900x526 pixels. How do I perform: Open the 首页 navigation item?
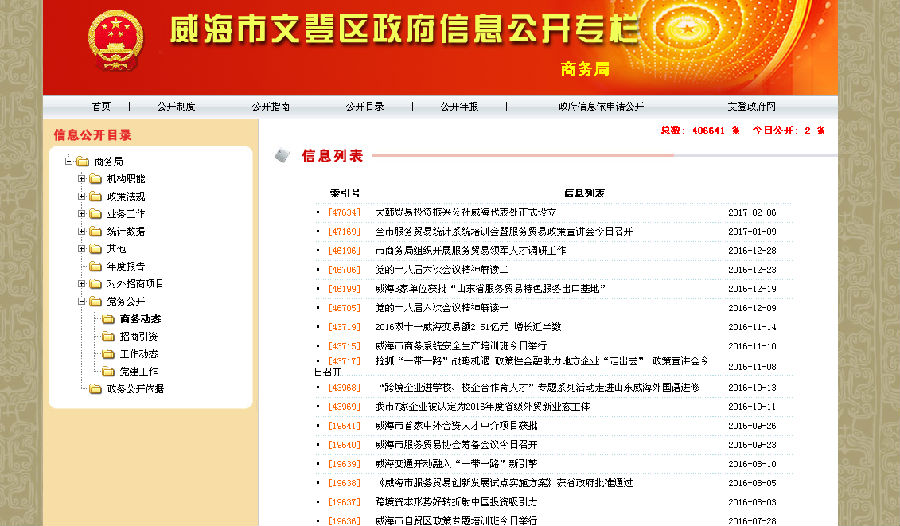coord(101,107)
